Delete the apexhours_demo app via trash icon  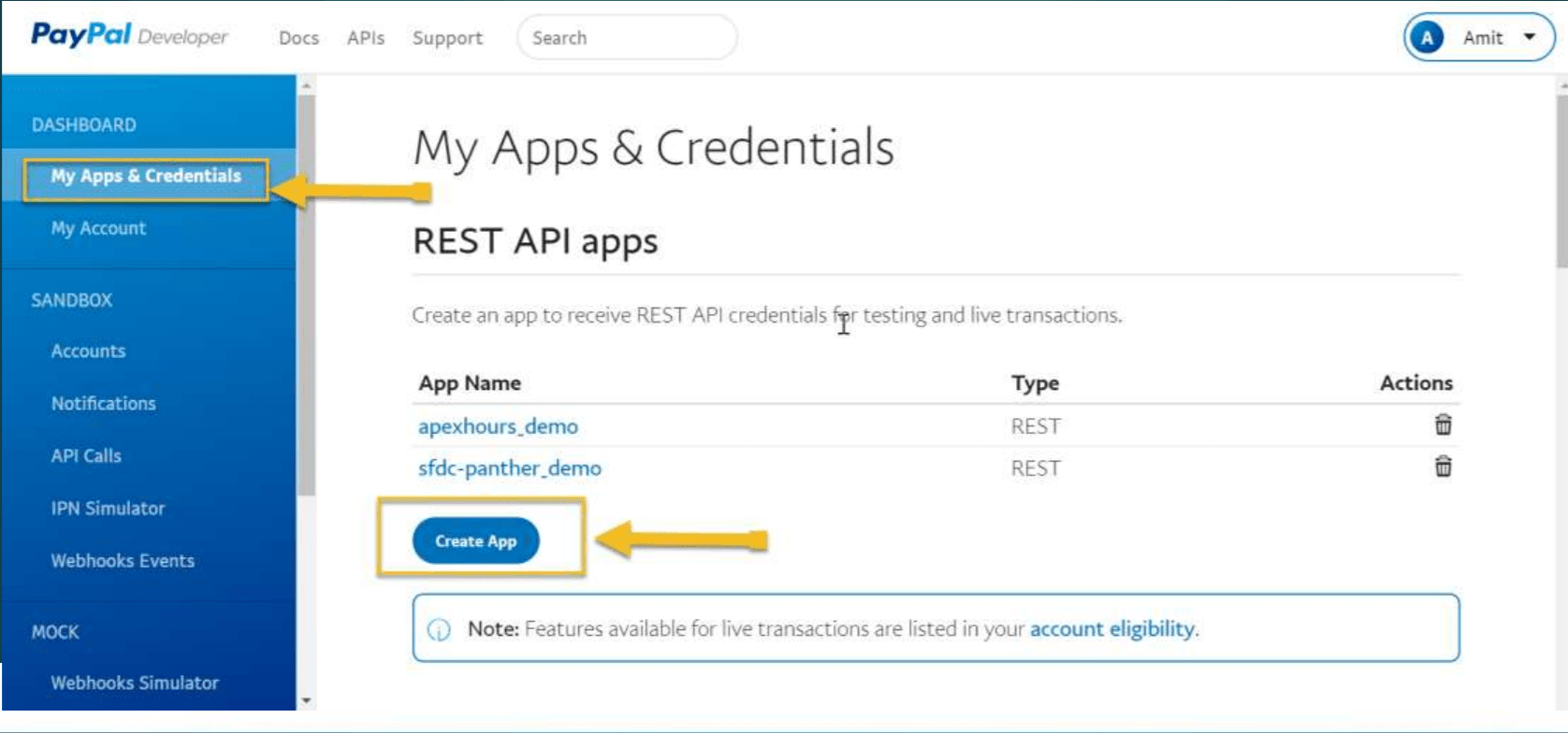coord(1444,424)
